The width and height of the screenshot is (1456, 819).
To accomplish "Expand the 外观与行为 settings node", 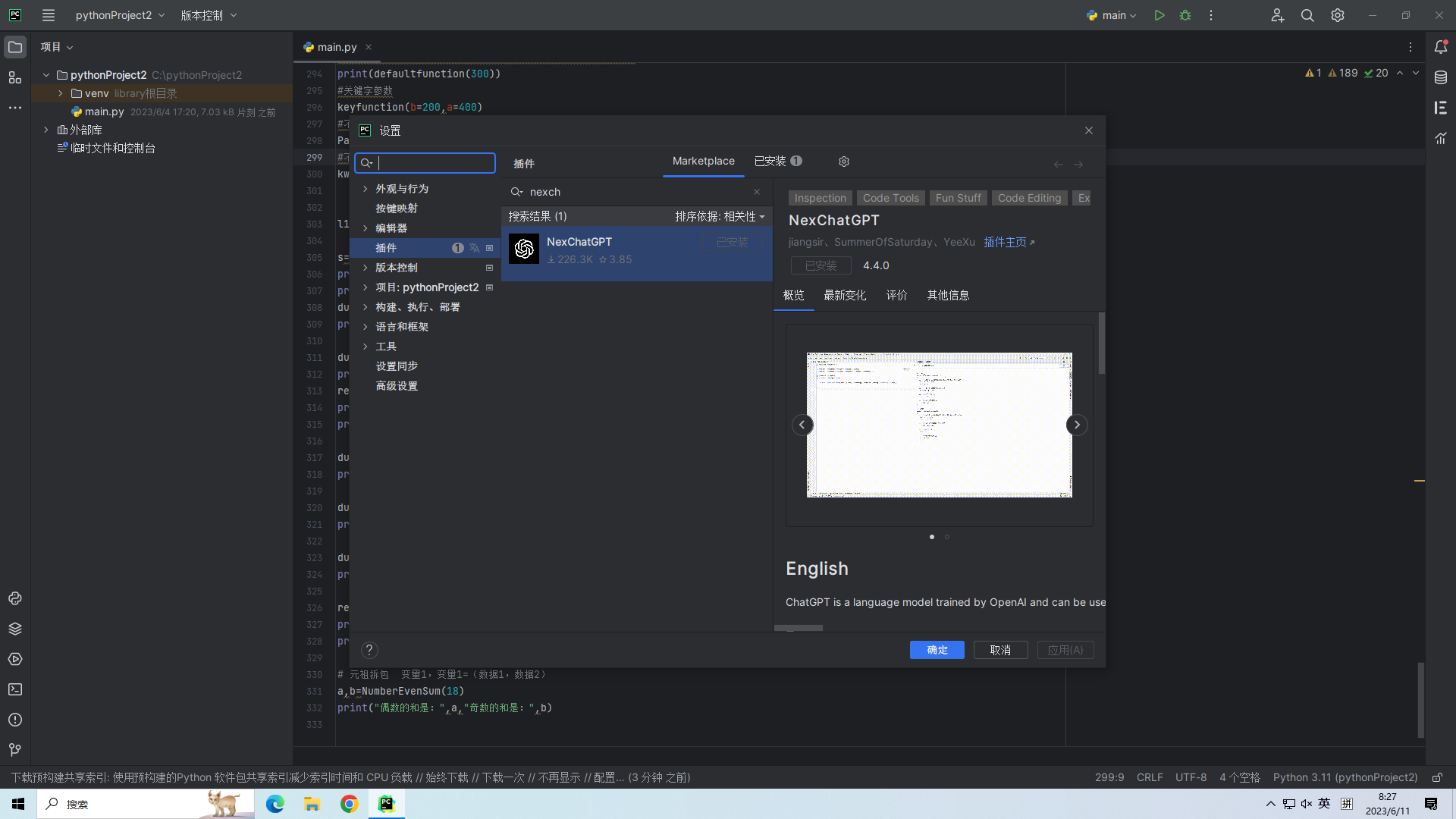I will coord(366,189).
